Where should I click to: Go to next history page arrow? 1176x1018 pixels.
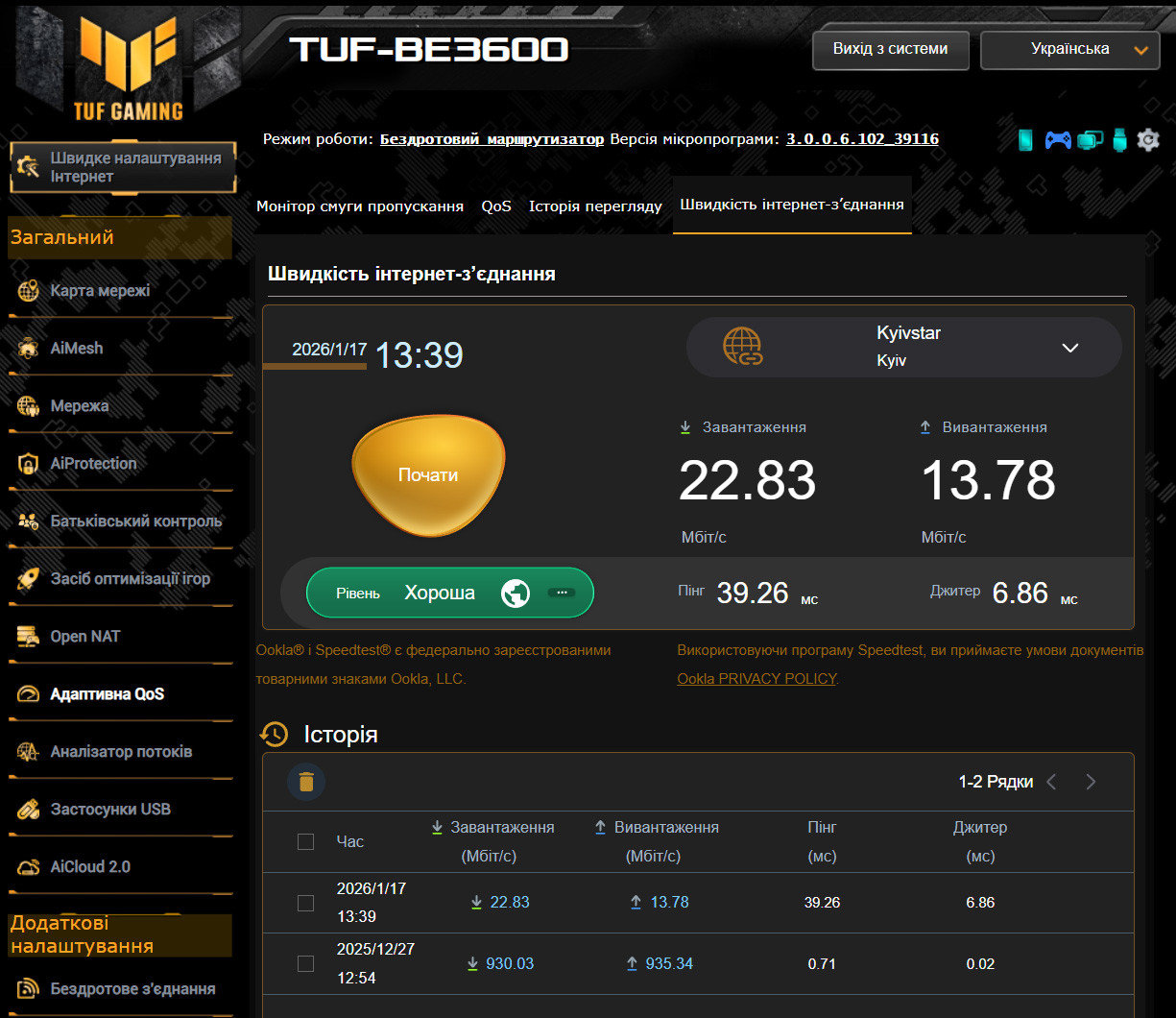(1091, 782)
